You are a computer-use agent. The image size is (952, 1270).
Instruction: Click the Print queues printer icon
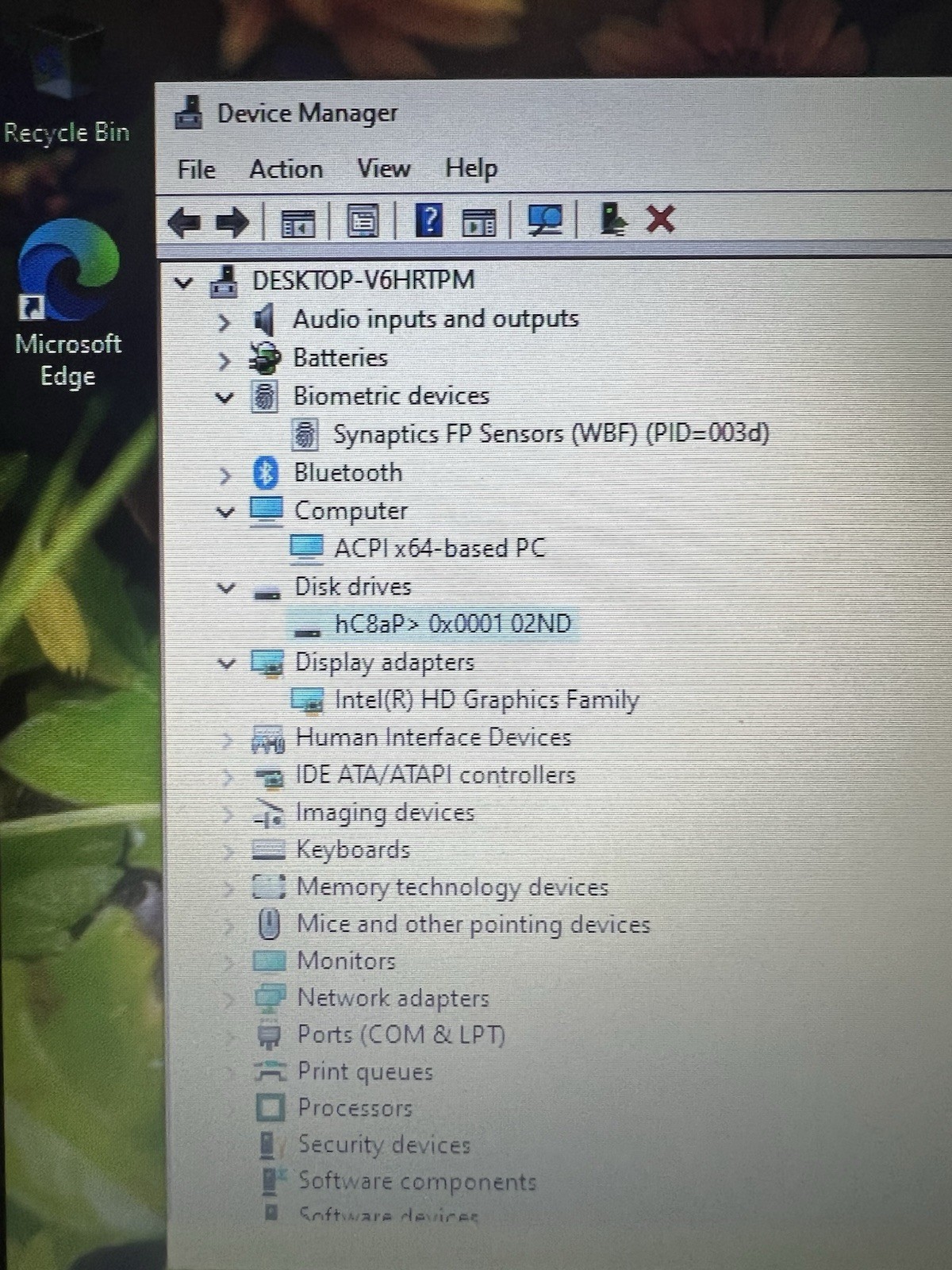[271, 1072]
